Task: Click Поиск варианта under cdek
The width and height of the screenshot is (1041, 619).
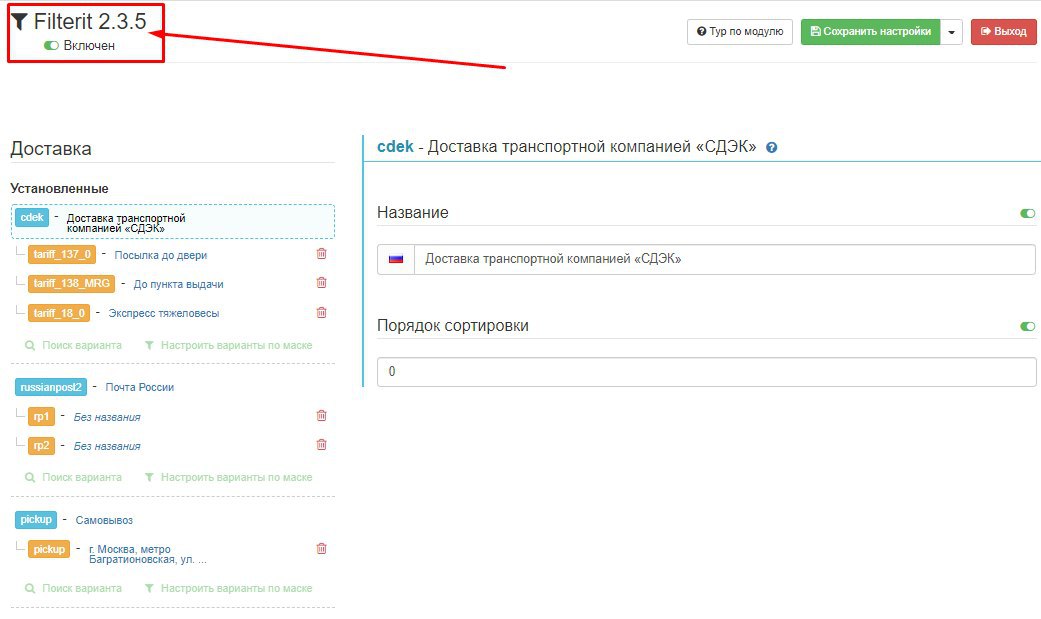Action: click(x=73, y=345)
